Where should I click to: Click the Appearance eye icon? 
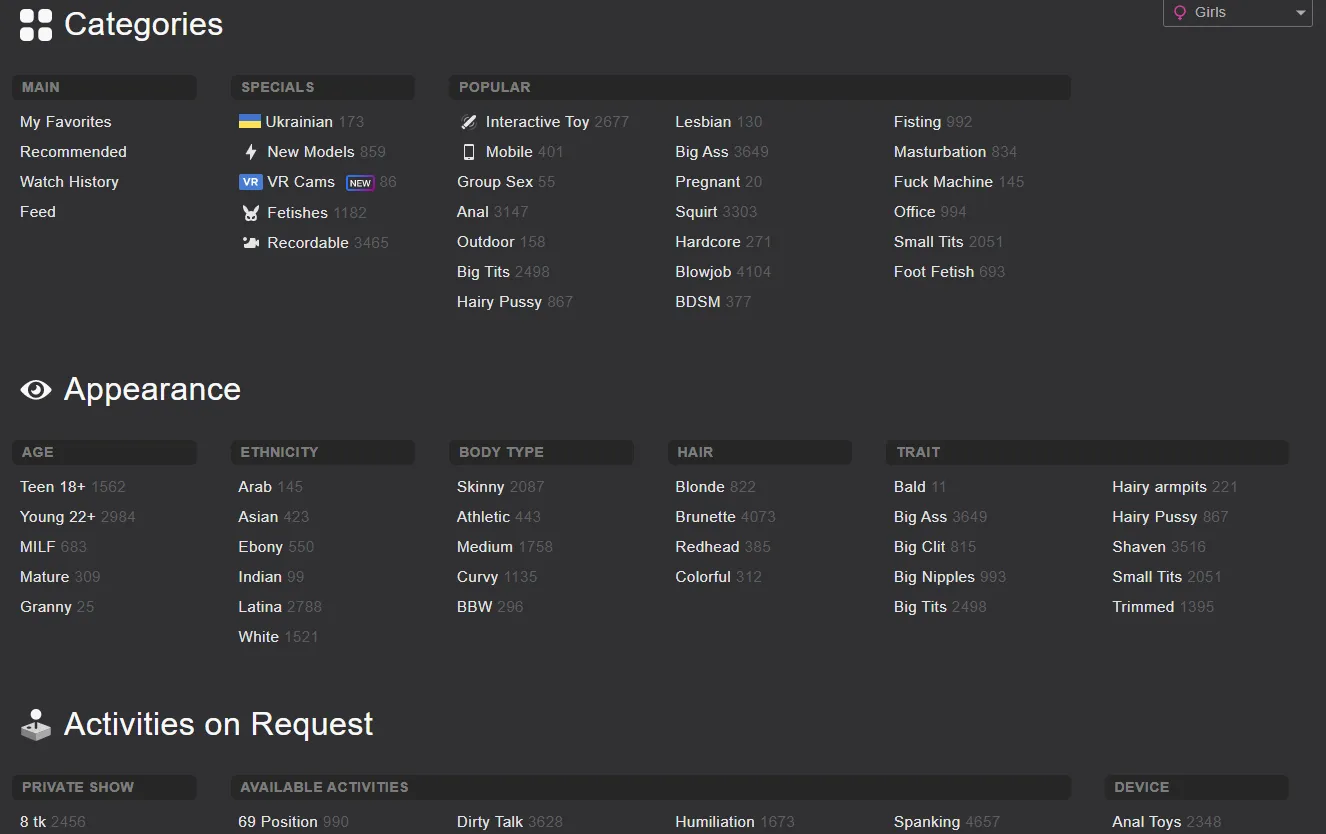[x=36, y=390]
